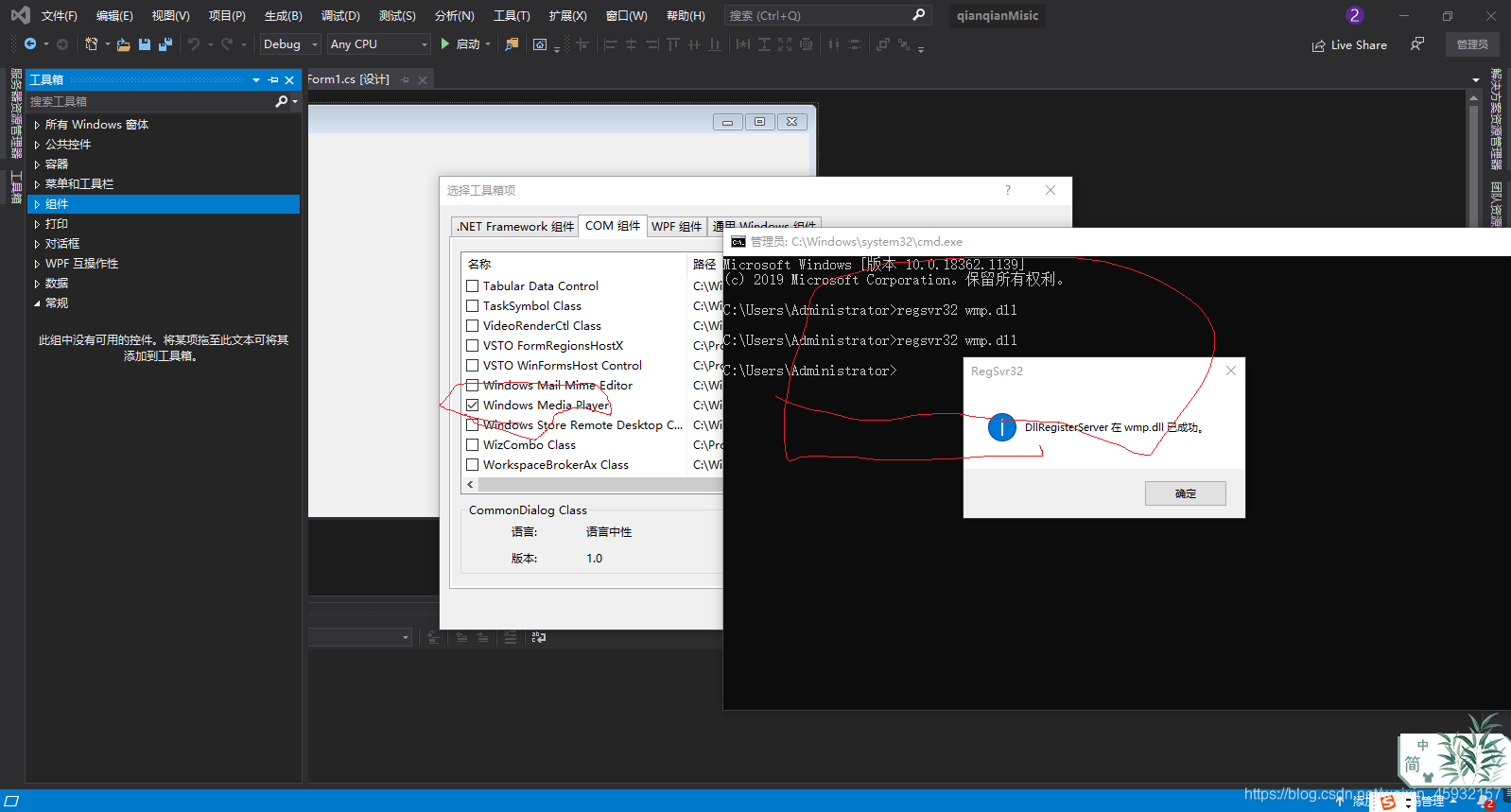
Task: Click the redo icon in toolbar
Action: pyautogui.click(x=227, y=44)
